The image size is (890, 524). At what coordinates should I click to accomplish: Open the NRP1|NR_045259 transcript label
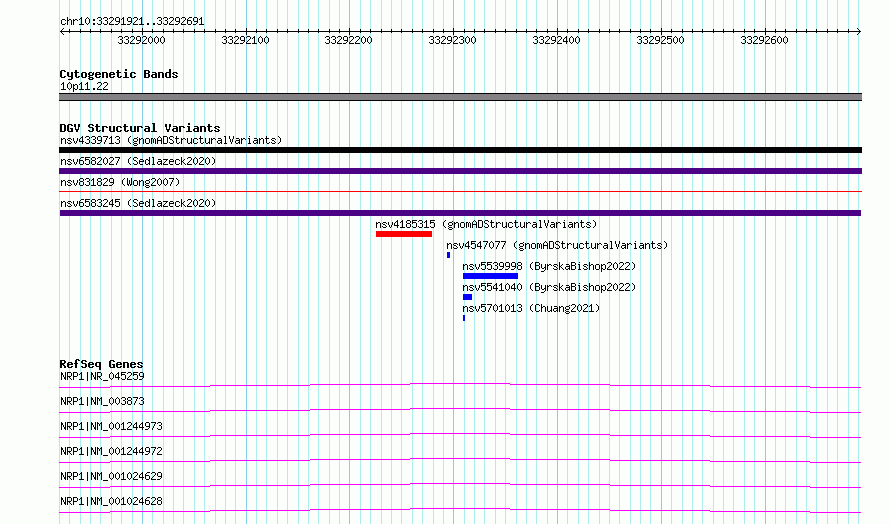(102, 376)
